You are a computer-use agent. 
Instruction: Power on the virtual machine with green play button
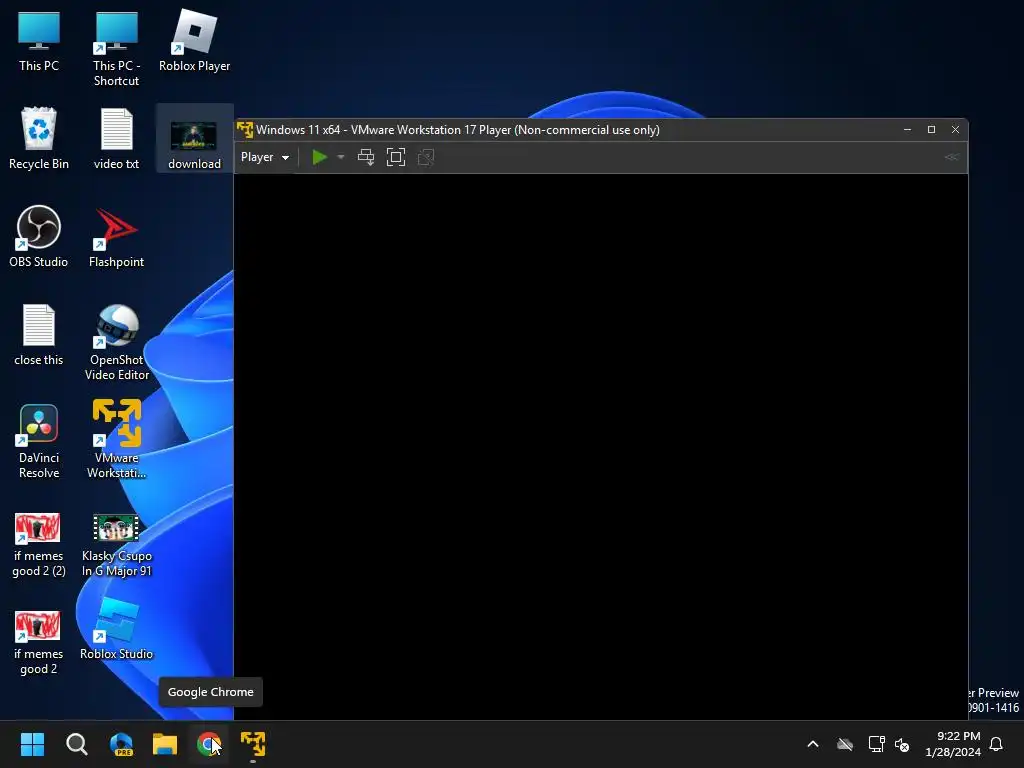coord(319,157)
